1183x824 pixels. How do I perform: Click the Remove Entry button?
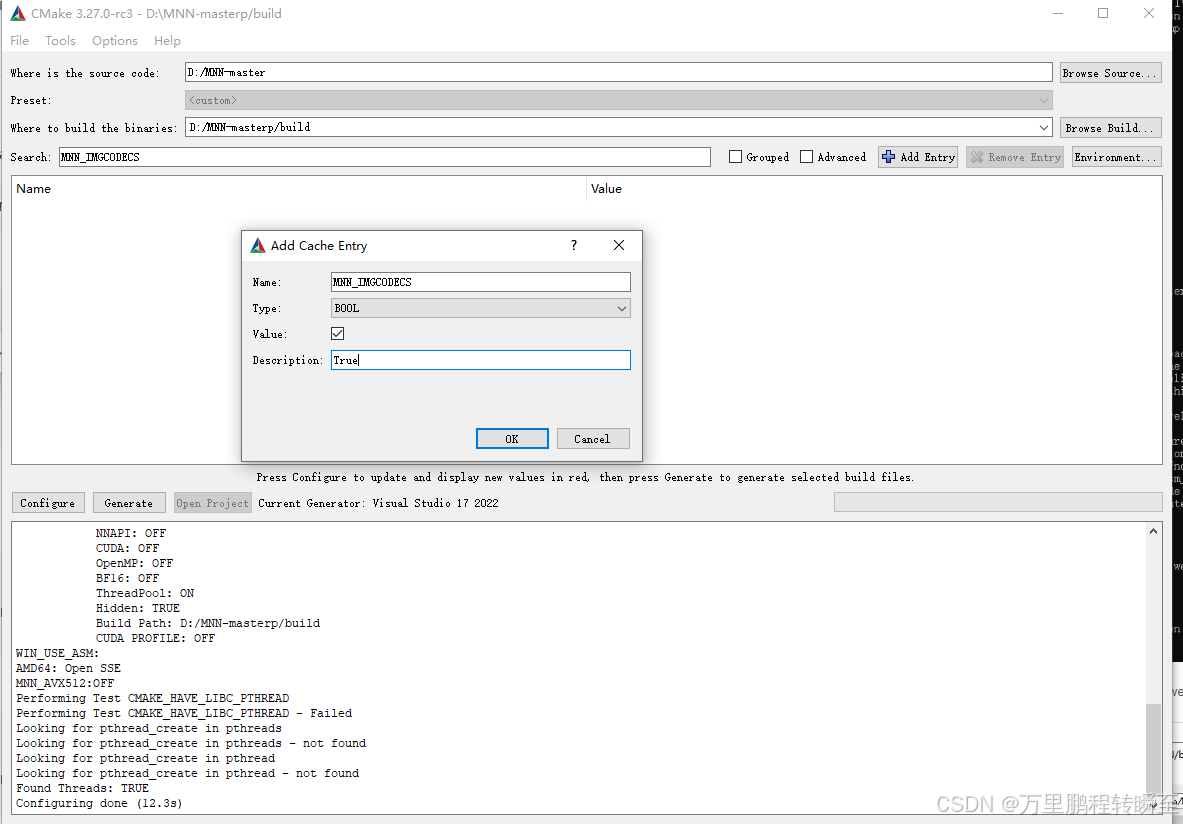[x=1015, y=157]
